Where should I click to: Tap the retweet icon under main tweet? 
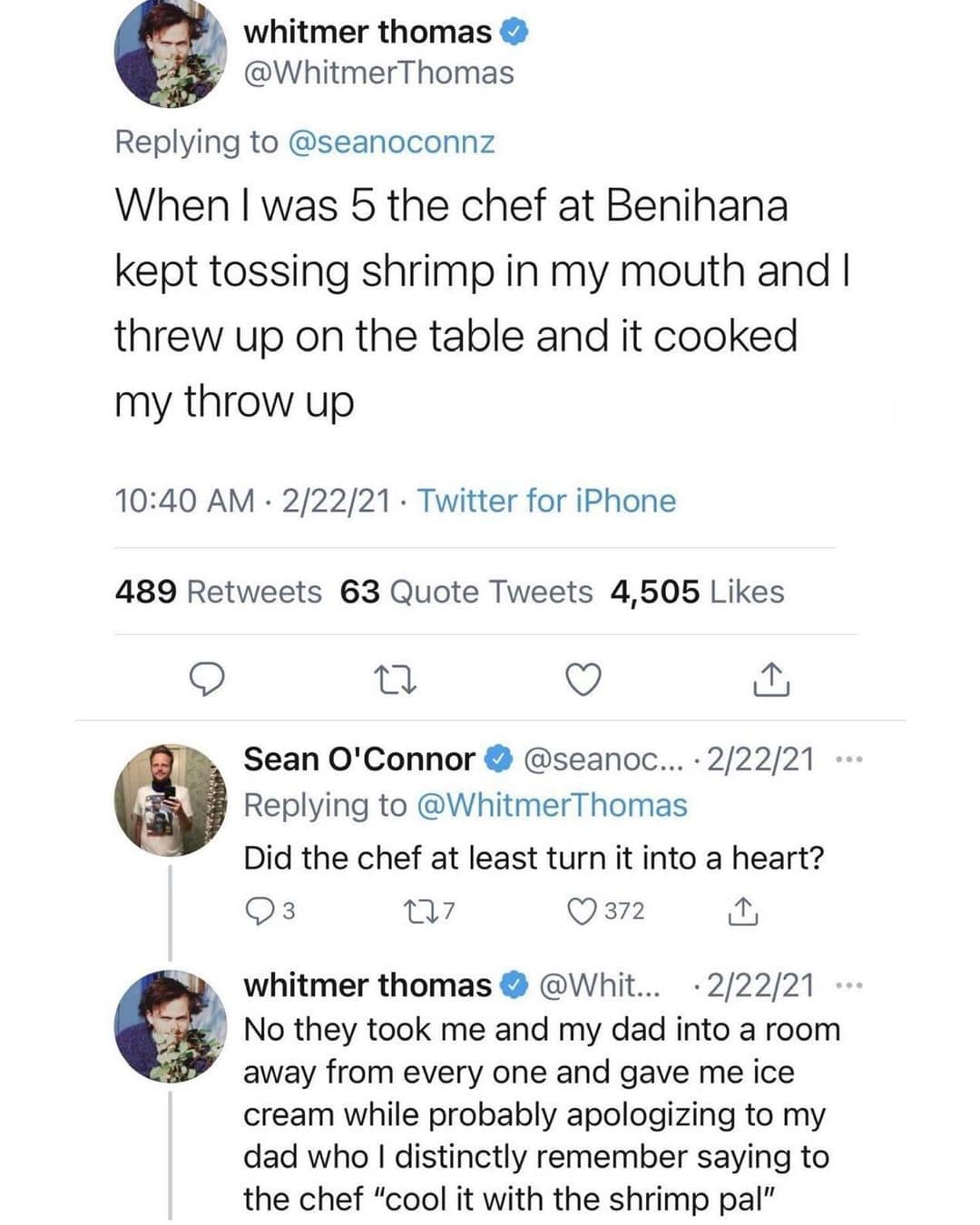[396, 679]
